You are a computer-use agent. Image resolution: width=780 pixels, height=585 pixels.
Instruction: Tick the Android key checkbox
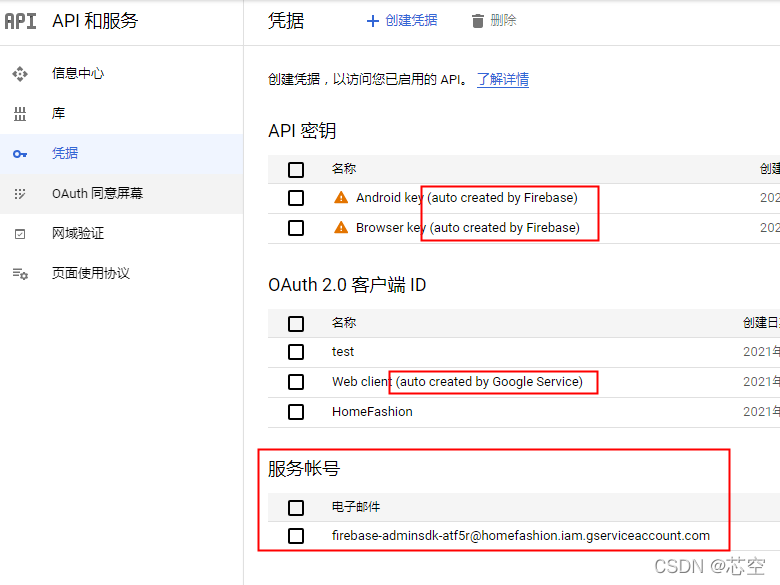click(x=296, y=198)
